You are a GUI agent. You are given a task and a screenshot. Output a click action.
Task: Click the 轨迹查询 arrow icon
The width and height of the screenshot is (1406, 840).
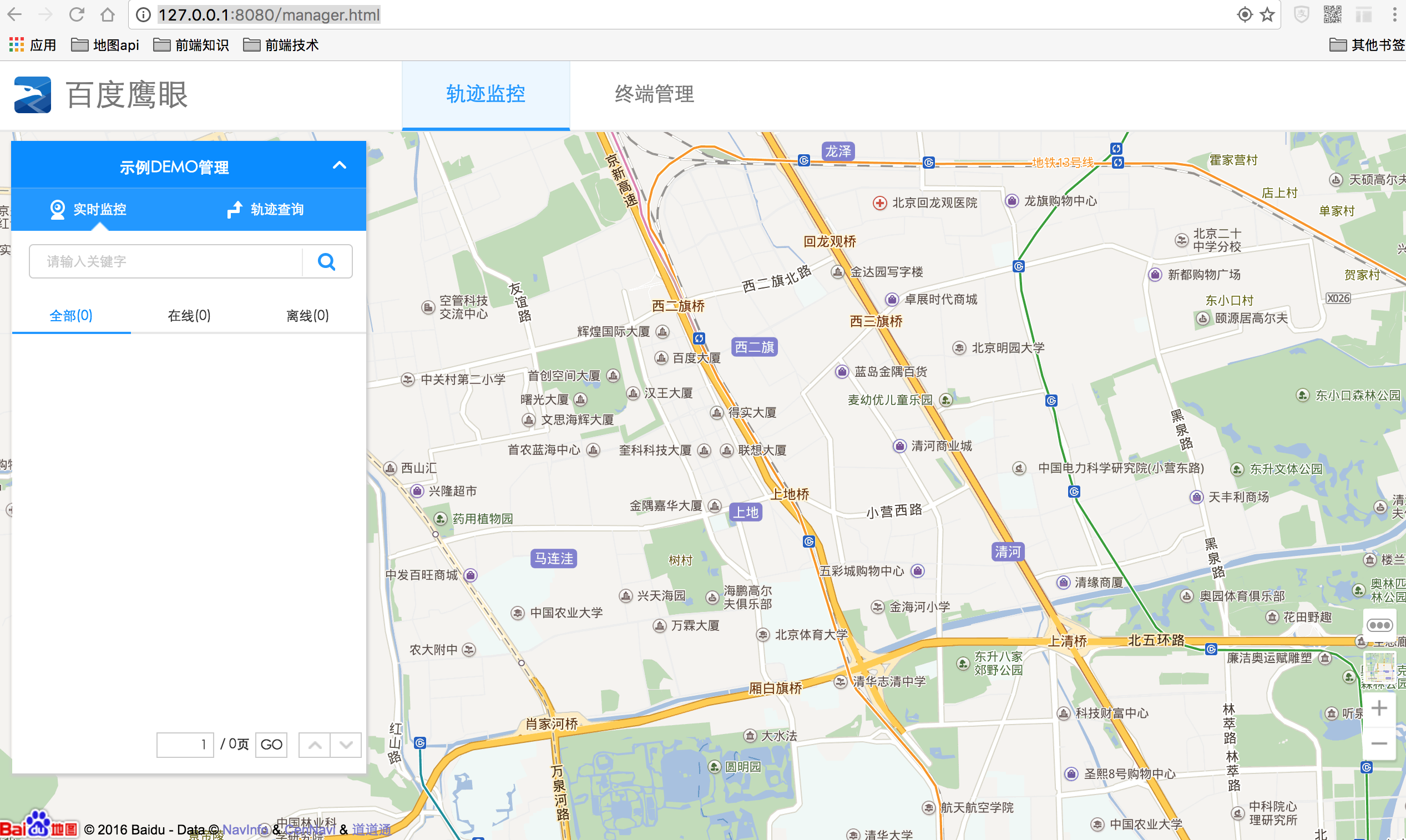click(234, 209)
